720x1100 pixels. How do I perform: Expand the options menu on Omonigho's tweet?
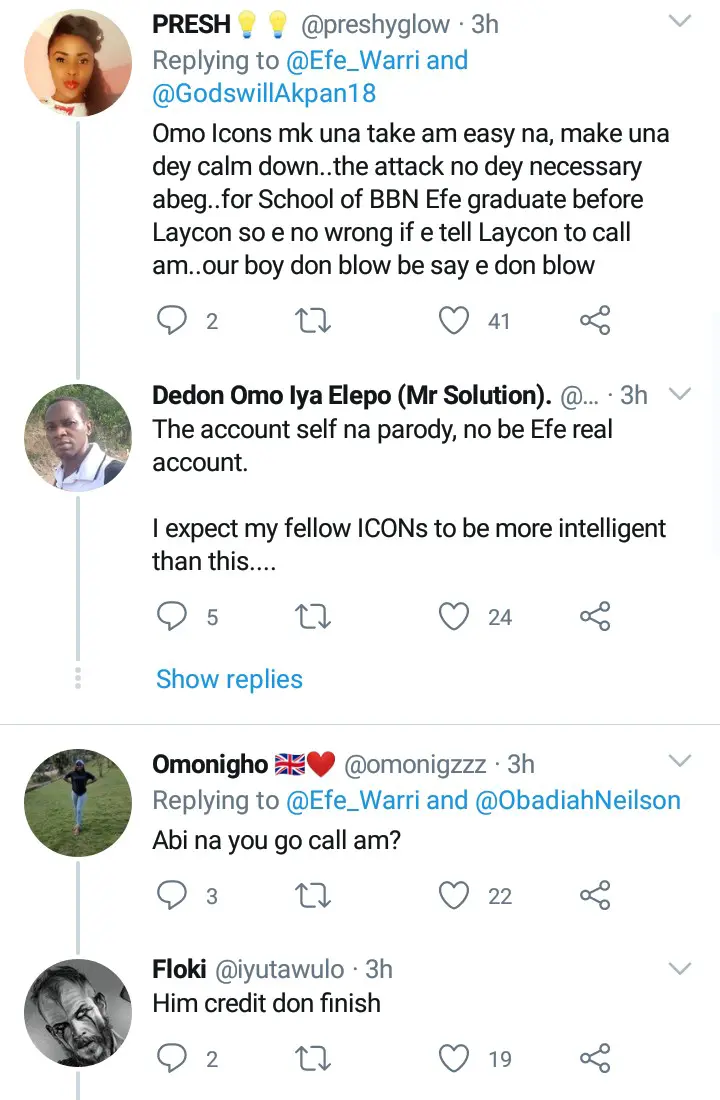tap(680, 763)
